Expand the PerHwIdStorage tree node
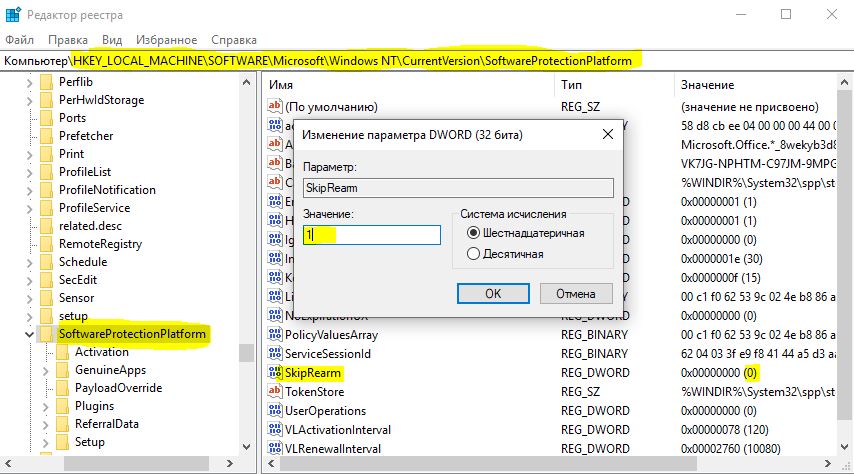 click(x=29, y=101)
